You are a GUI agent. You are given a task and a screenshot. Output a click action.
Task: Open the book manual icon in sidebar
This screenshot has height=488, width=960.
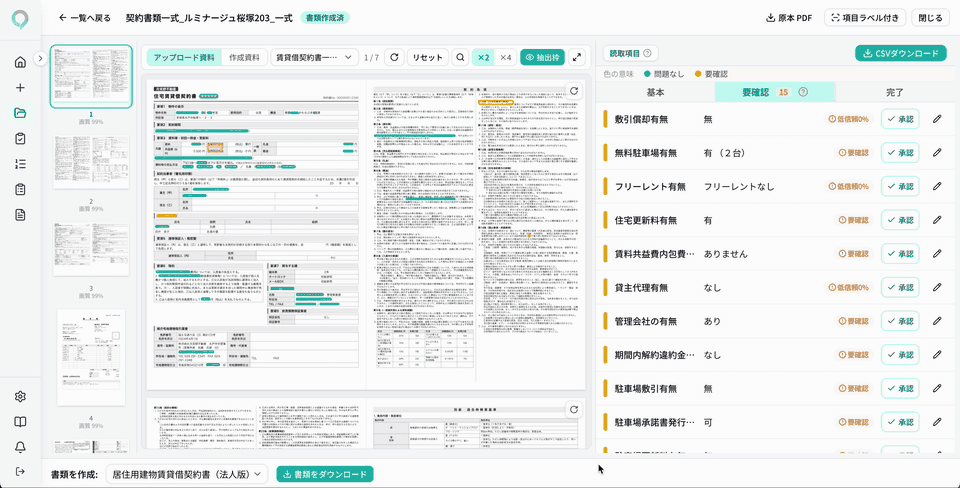20,422
